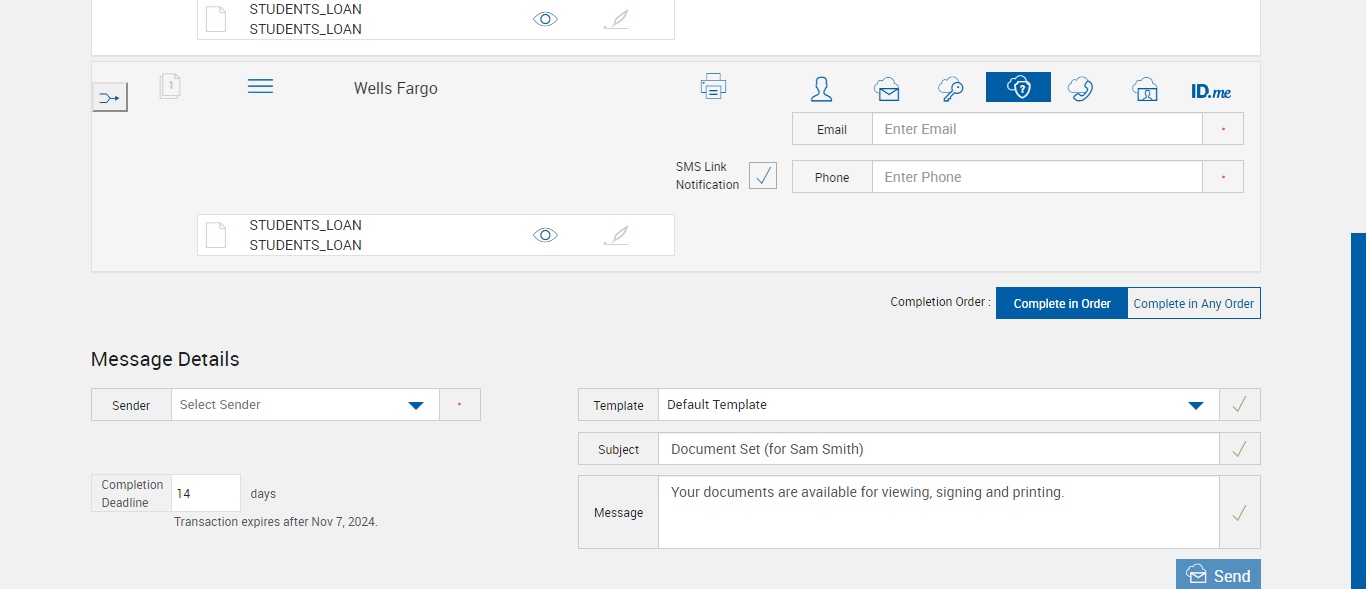Select Complete in Any Order option
The image size is (1366, 589).
click(1194, 304)
